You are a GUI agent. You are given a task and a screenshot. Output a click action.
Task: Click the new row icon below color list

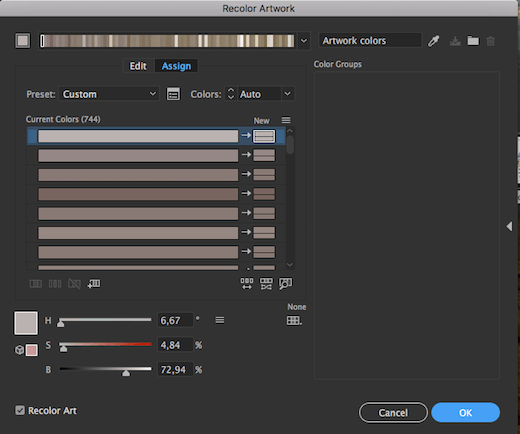pyautogui.click(x=94, y=284)
